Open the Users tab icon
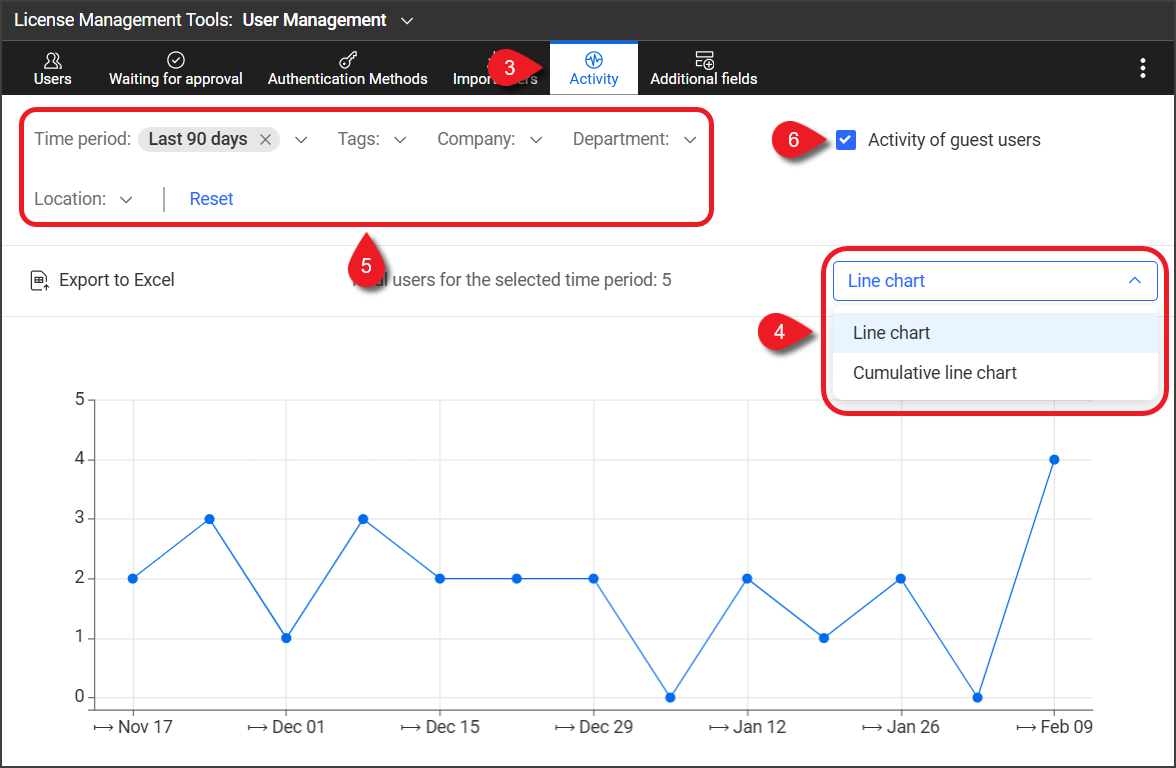The width and height of the screenshot is (1176, 768). coord(52,61)
